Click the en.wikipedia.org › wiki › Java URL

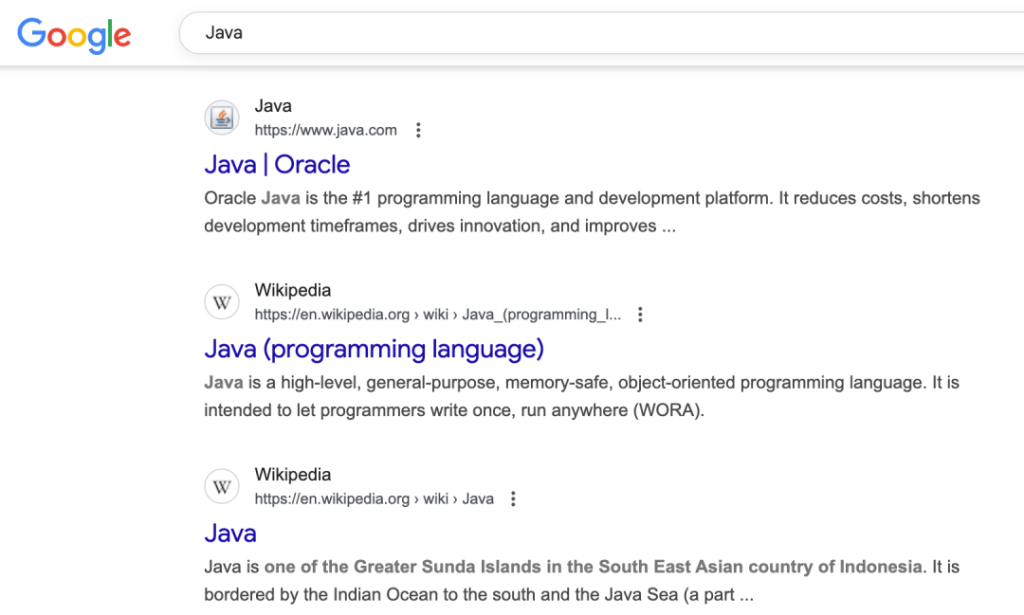pos(374,499)
